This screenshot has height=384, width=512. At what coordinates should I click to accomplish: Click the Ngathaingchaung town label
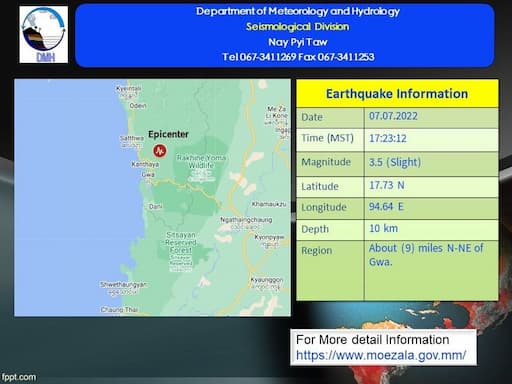[x=246, y=220]
